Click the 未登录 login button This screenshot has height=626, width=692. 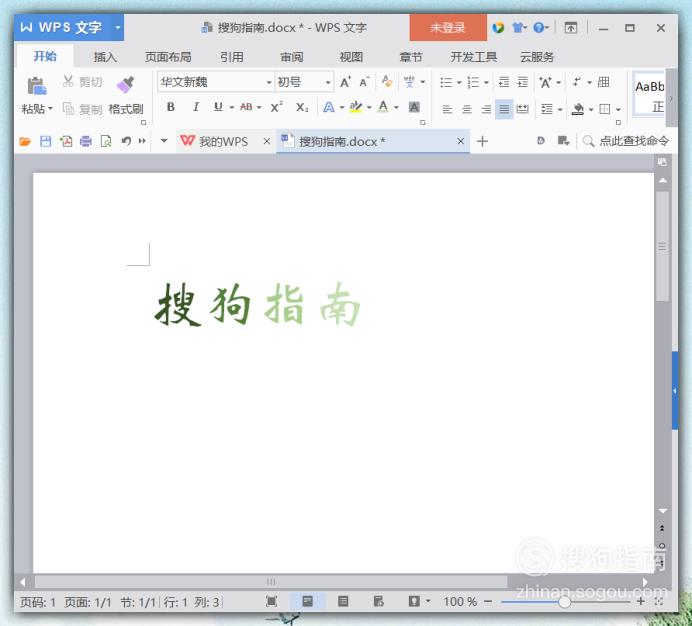click(448, 27)
